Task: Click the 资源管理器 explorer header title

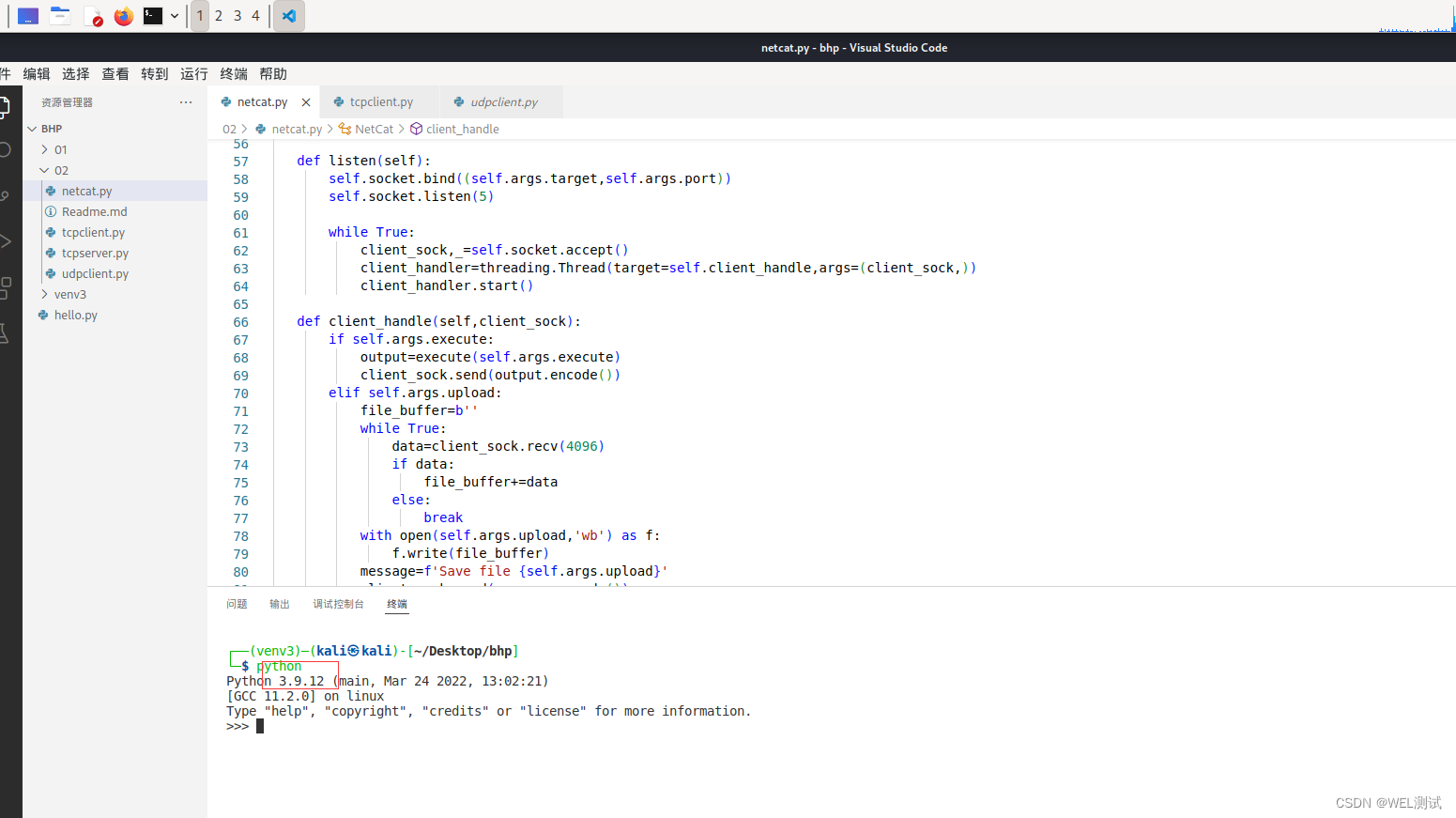Action: coord(67,102)
